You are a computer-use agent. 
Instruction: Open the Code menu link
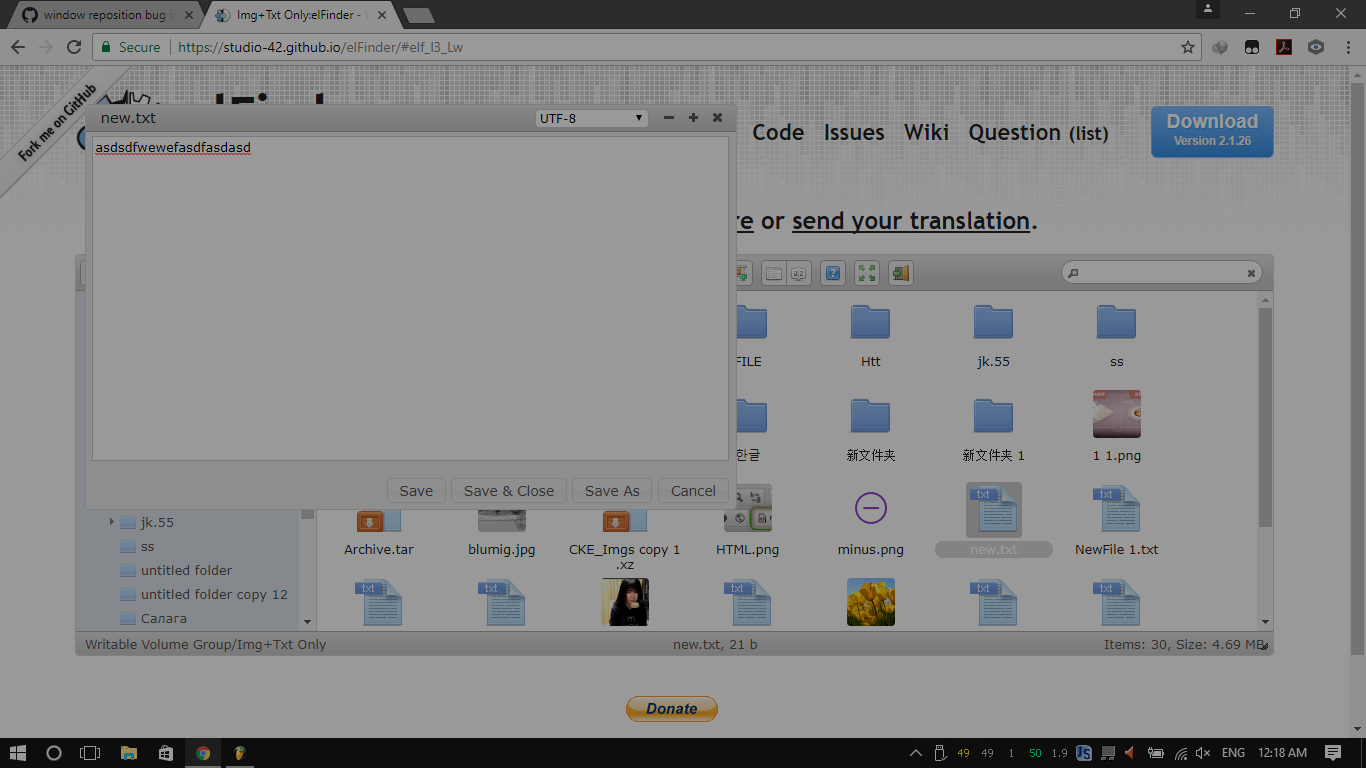click(778, 132)
